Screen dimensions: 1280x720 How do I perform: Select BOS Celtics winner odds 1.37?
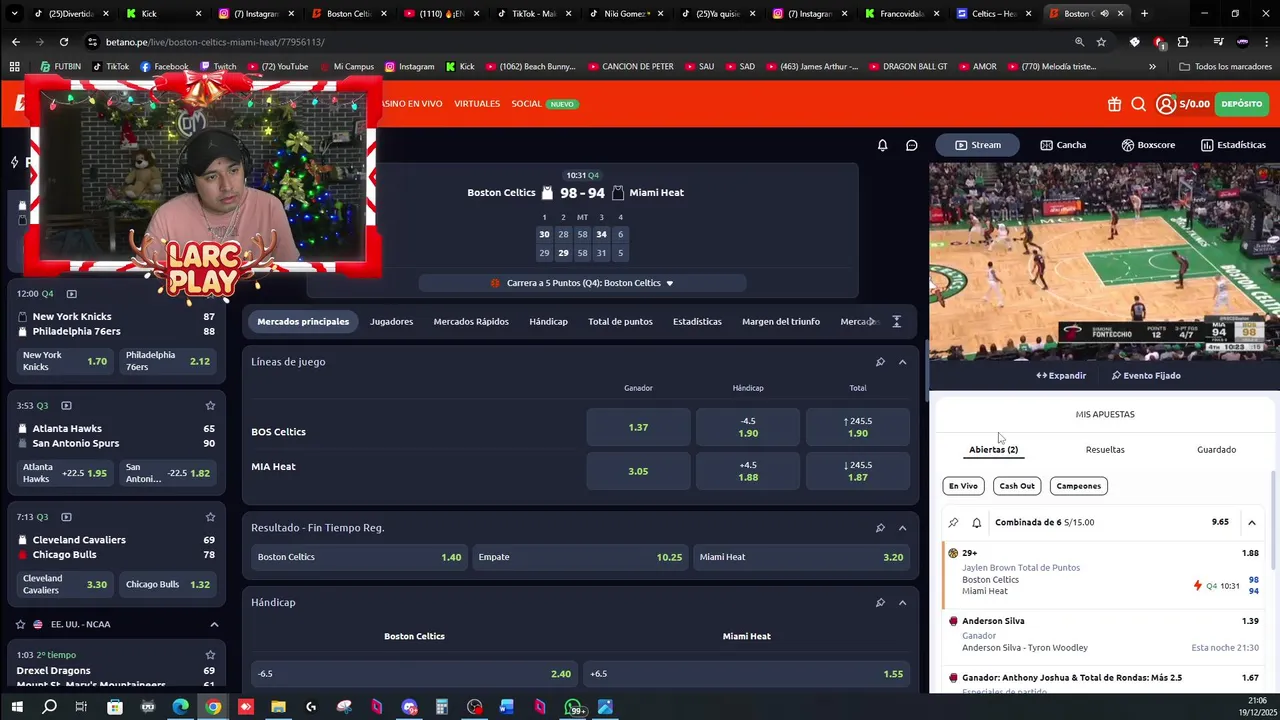[x=638, y=427]
